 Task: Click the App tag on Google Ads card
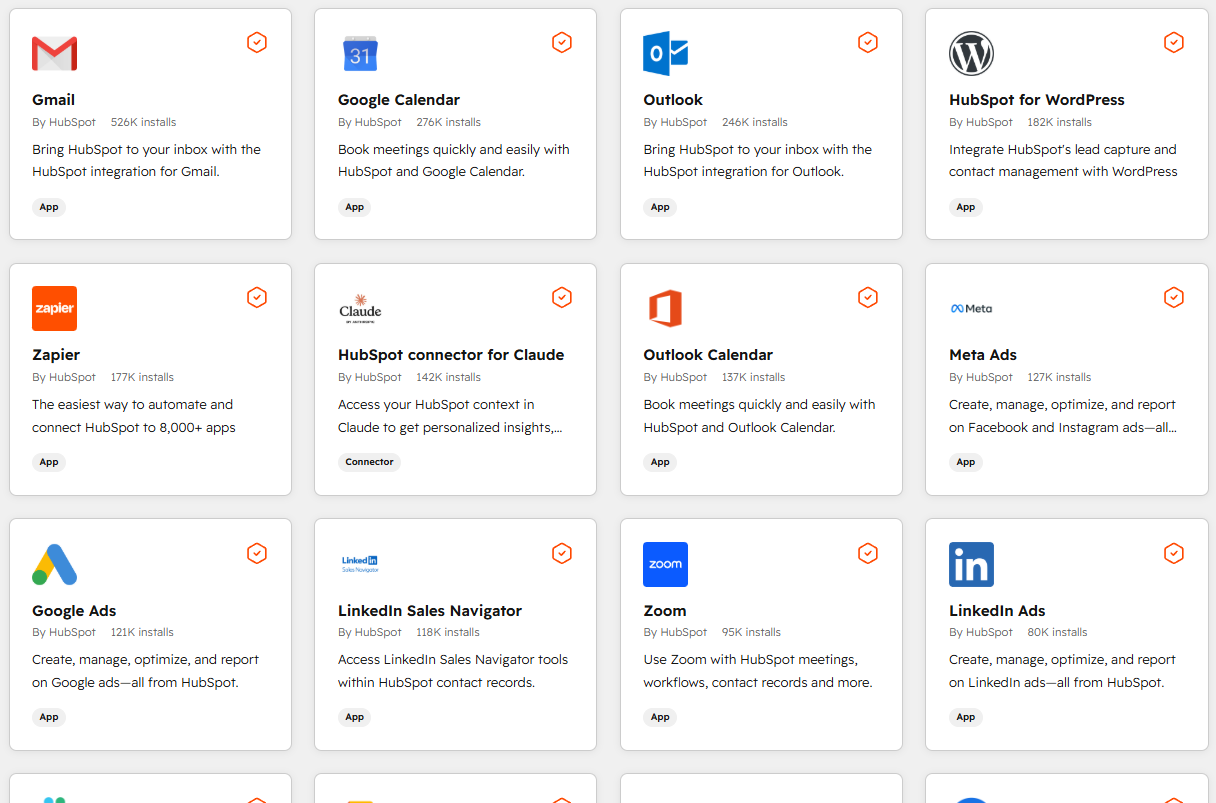coord(49,717)
